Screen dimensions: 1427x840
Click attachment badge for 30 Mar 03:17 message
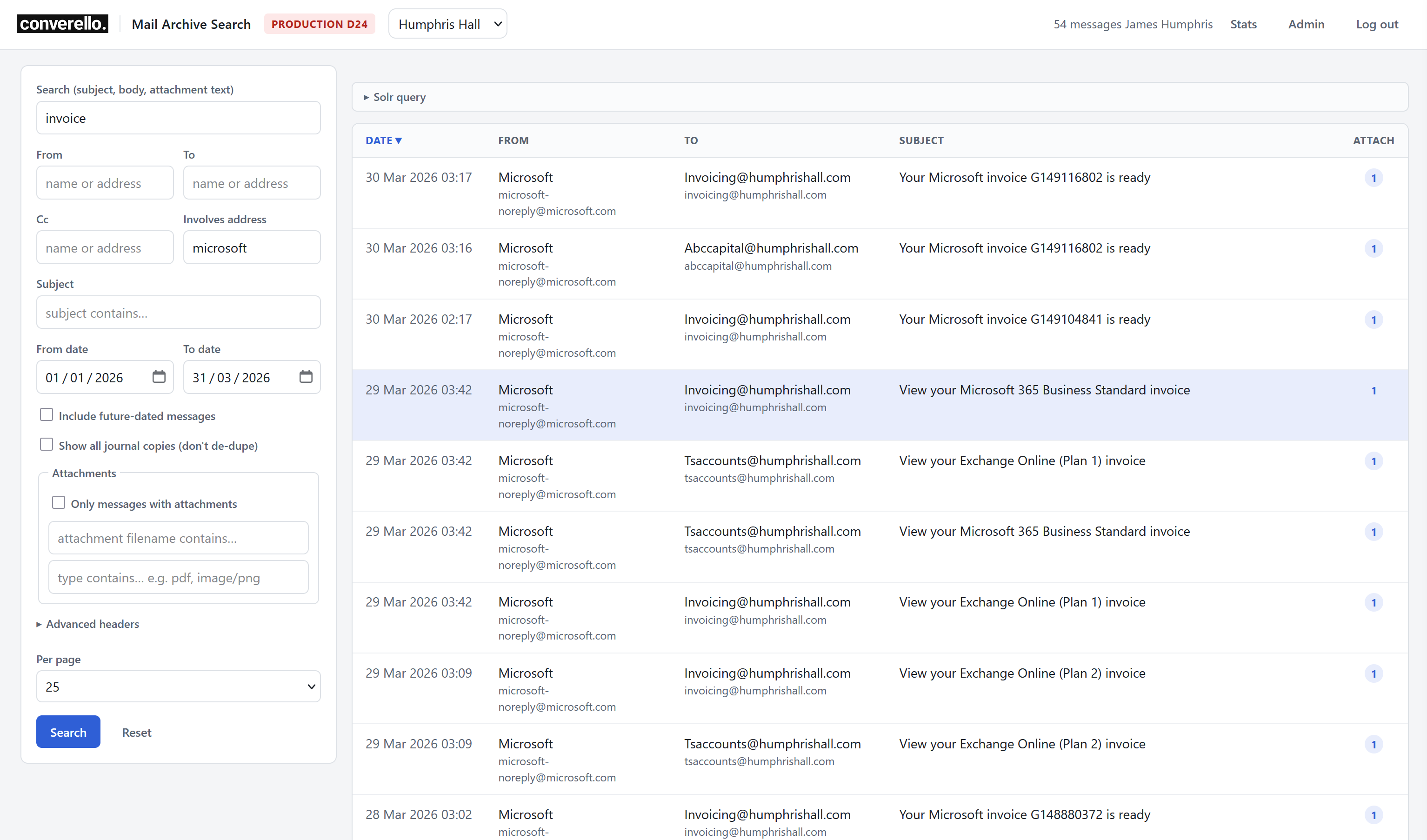pyautogui.click(x=1373, y=178)
